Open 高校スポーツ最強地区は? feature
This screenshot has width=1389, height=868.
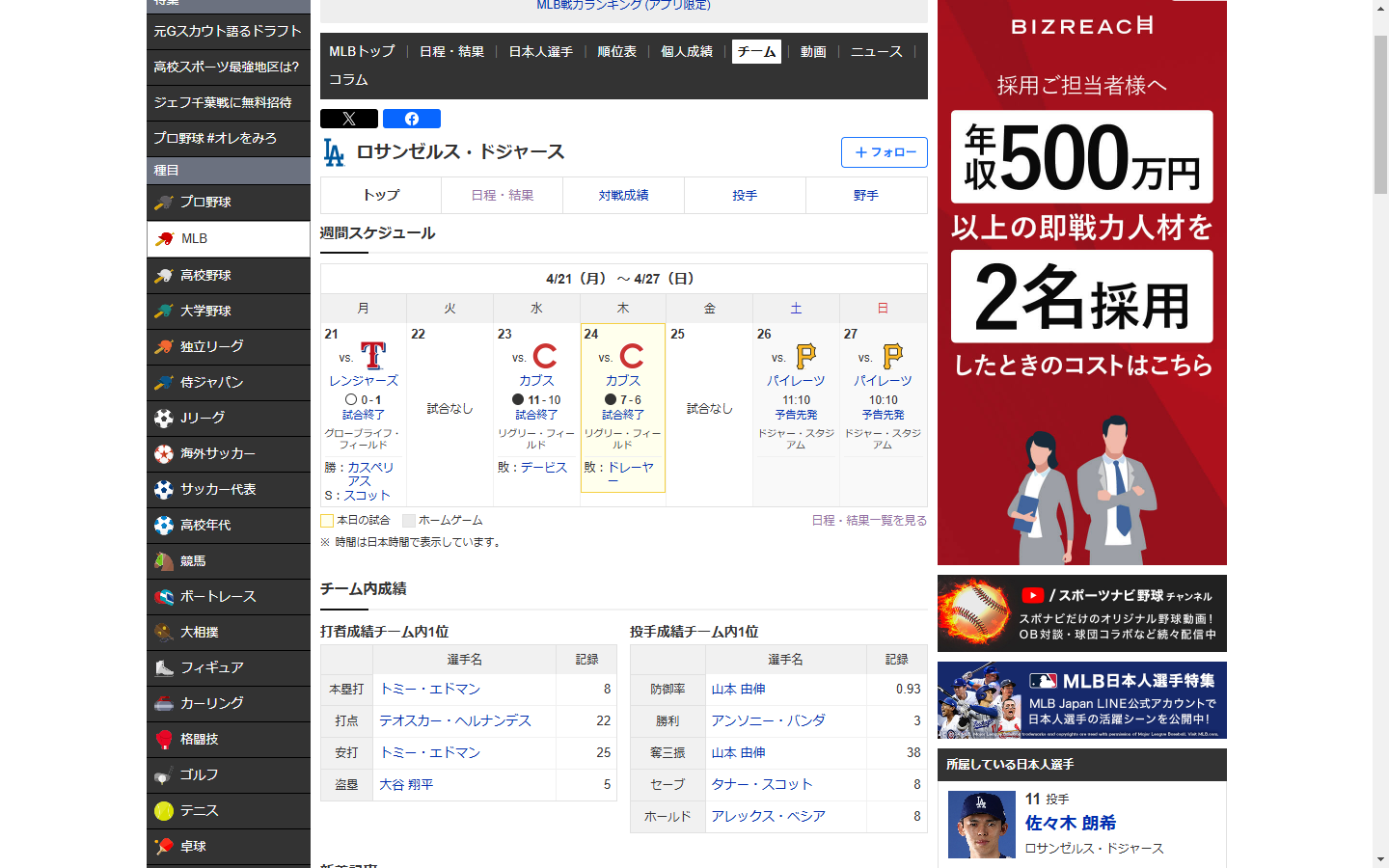click(x=229, y=67)
